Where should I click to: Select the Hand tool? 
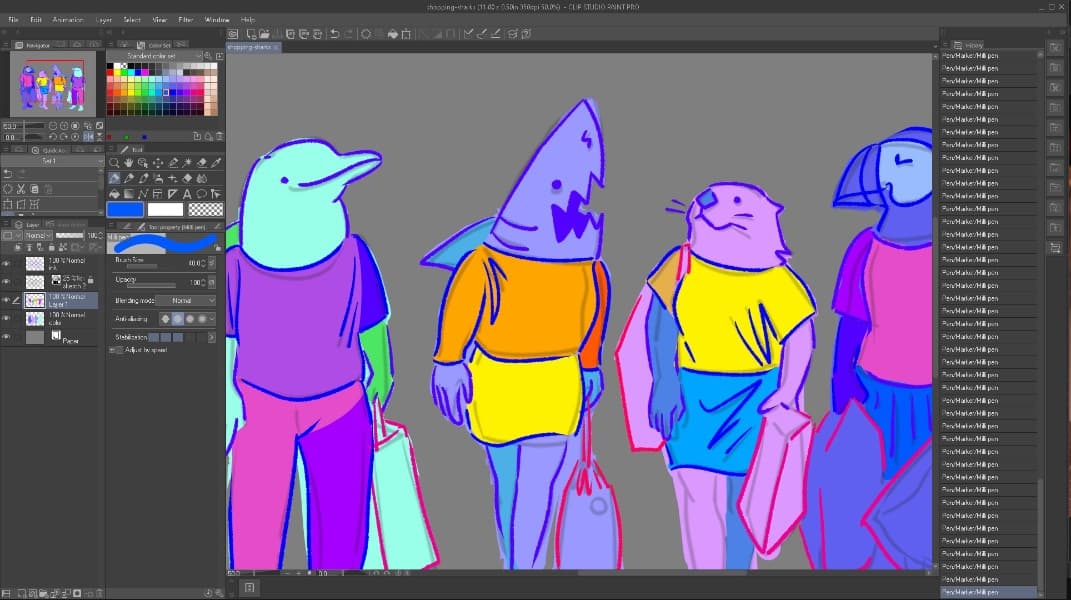tap(128, 162)
